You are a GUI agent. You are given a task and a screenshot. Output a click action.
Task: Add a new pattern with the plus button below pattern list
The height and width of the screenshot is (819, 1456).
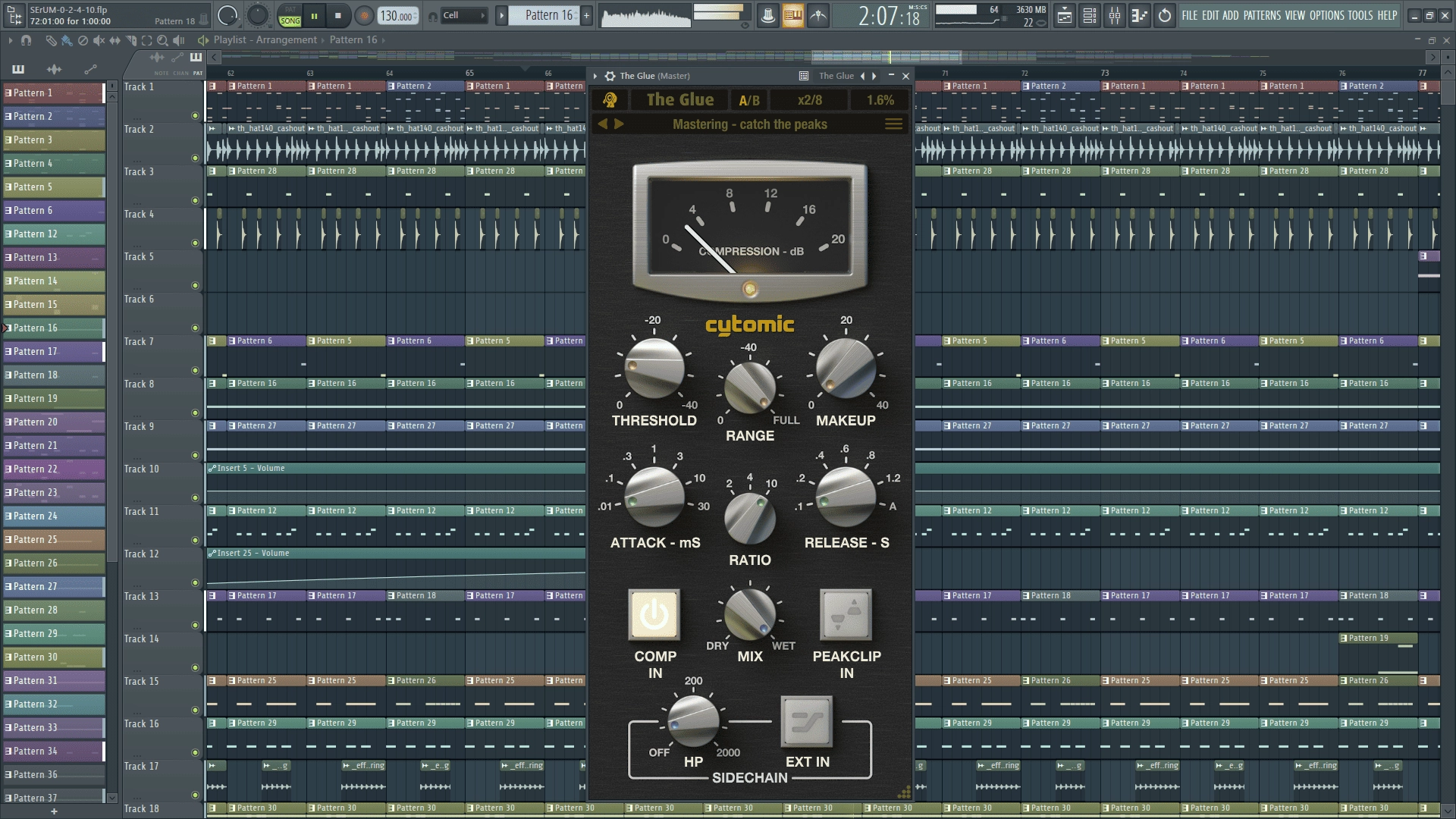click(54, 811)
